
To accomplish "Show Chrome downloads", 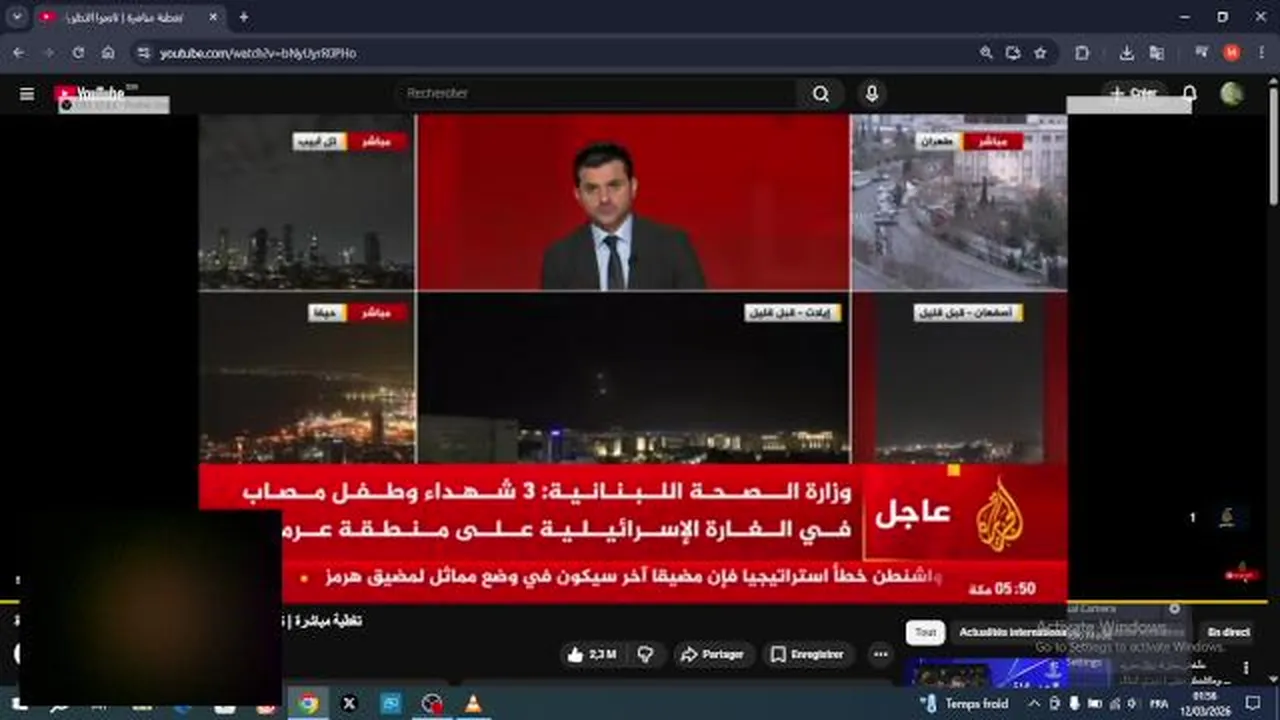I will (1127, 53).
